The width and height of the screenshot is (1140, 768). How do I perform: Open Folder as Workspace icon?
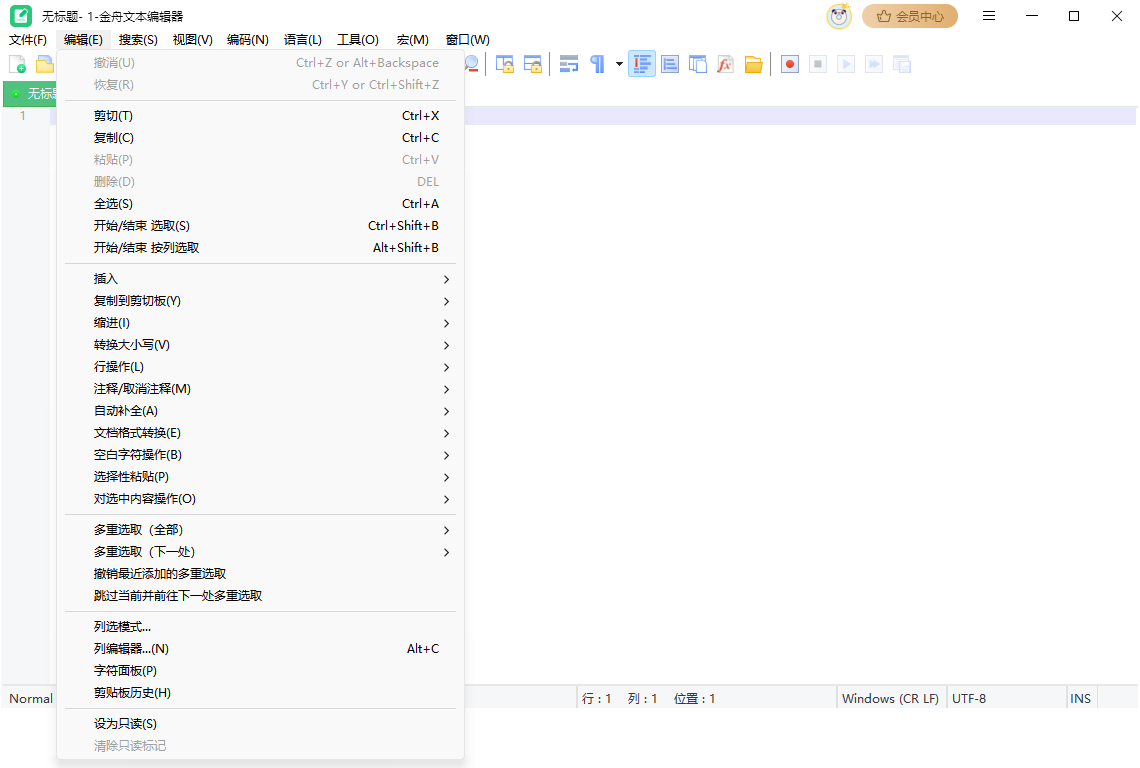point(753,64)
